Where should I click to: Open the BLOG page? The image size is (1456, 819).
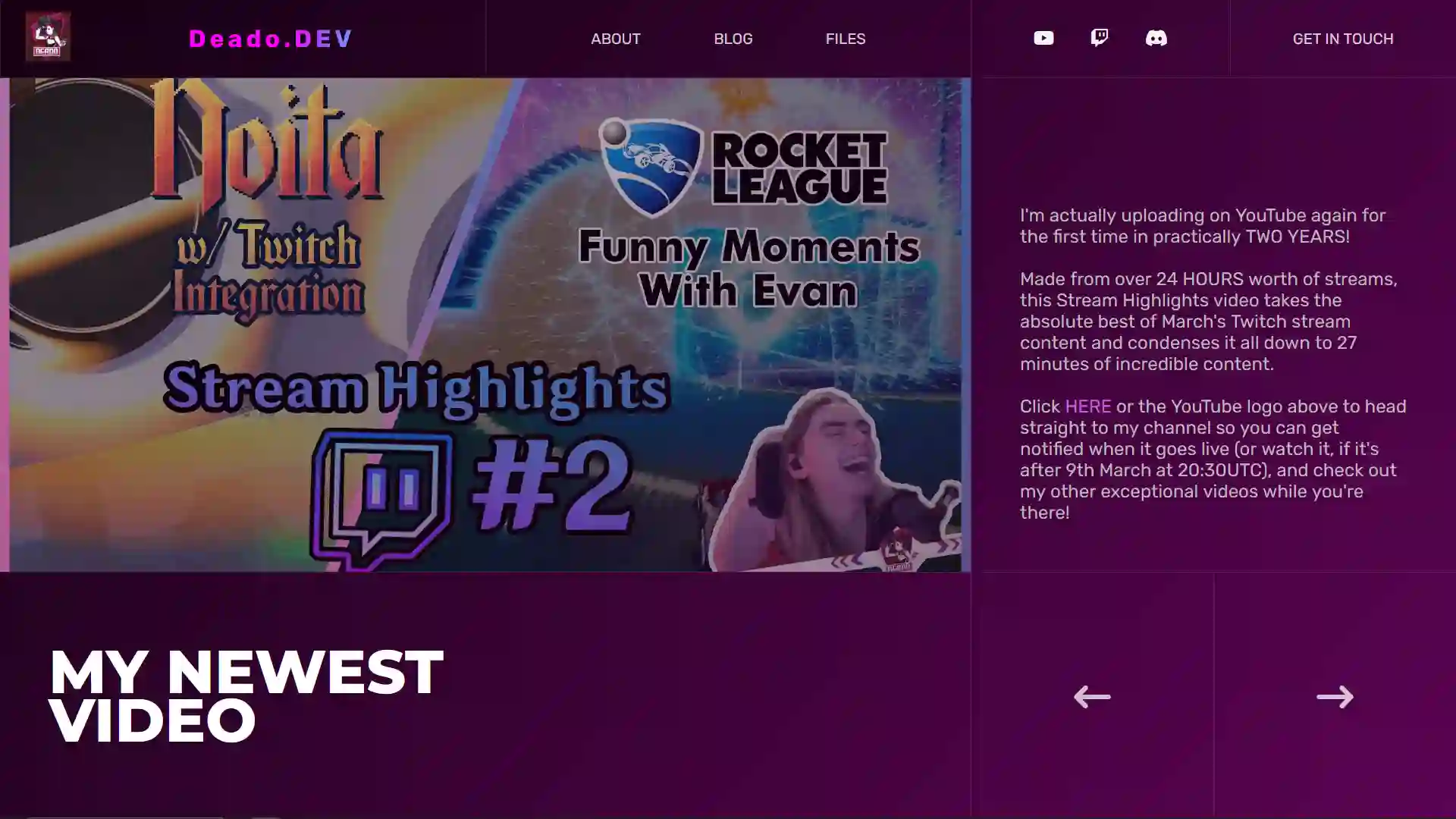(733, 39)
